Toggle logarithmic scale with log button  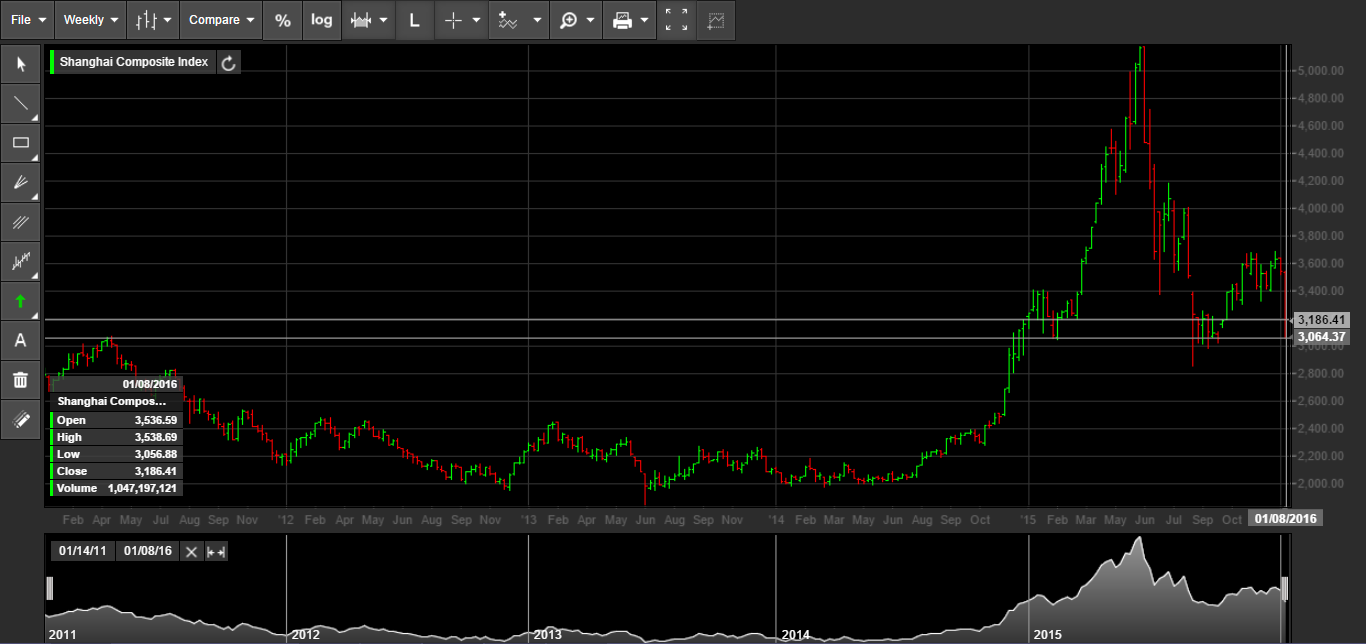click(x=322, y=20)
